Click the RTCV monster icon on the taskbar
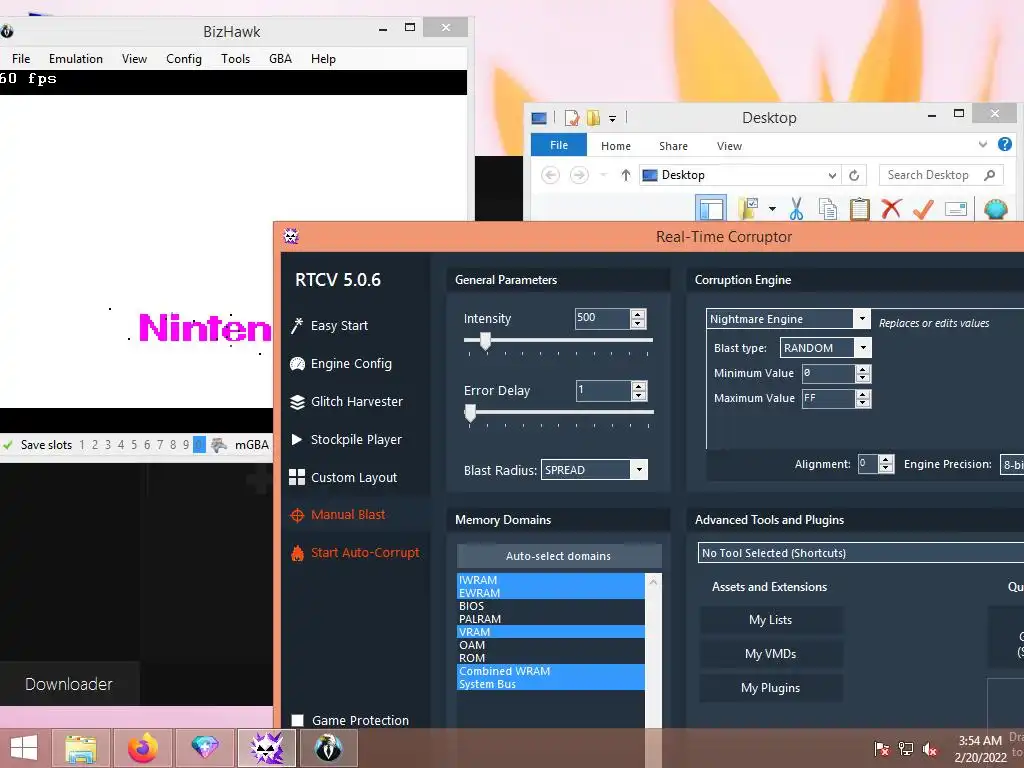The height and width of the screenshot is (768, 1024). point(267,748)
